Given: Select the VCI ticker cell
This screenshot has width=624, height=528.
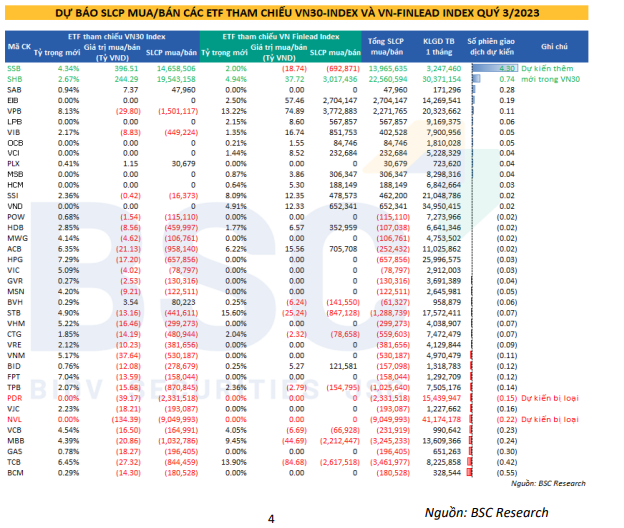Looking at the screenshot, I should (x=13, y=153).
